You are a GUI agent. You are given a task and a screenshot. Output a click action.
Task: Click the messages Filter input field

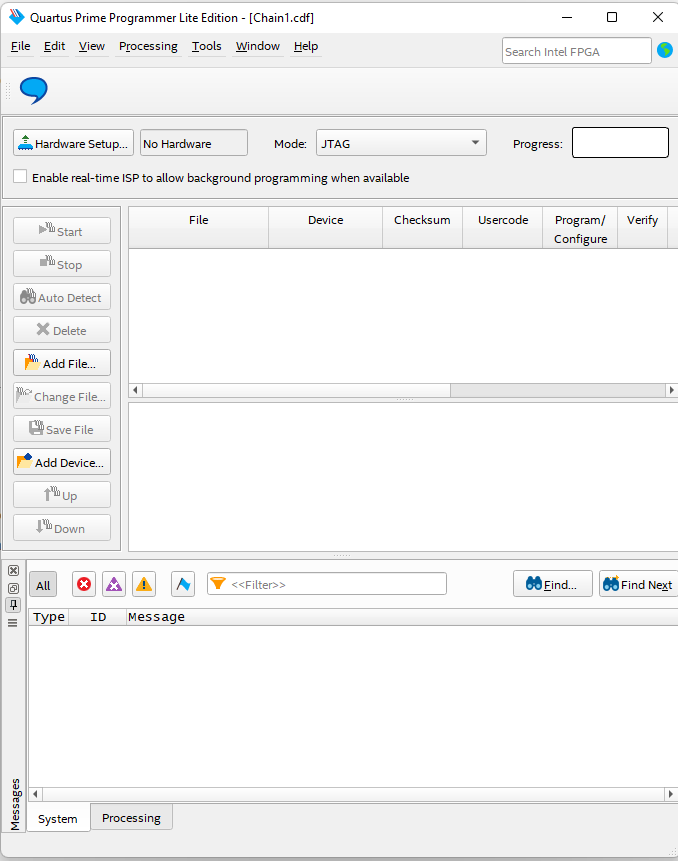(x=327, y=584)
